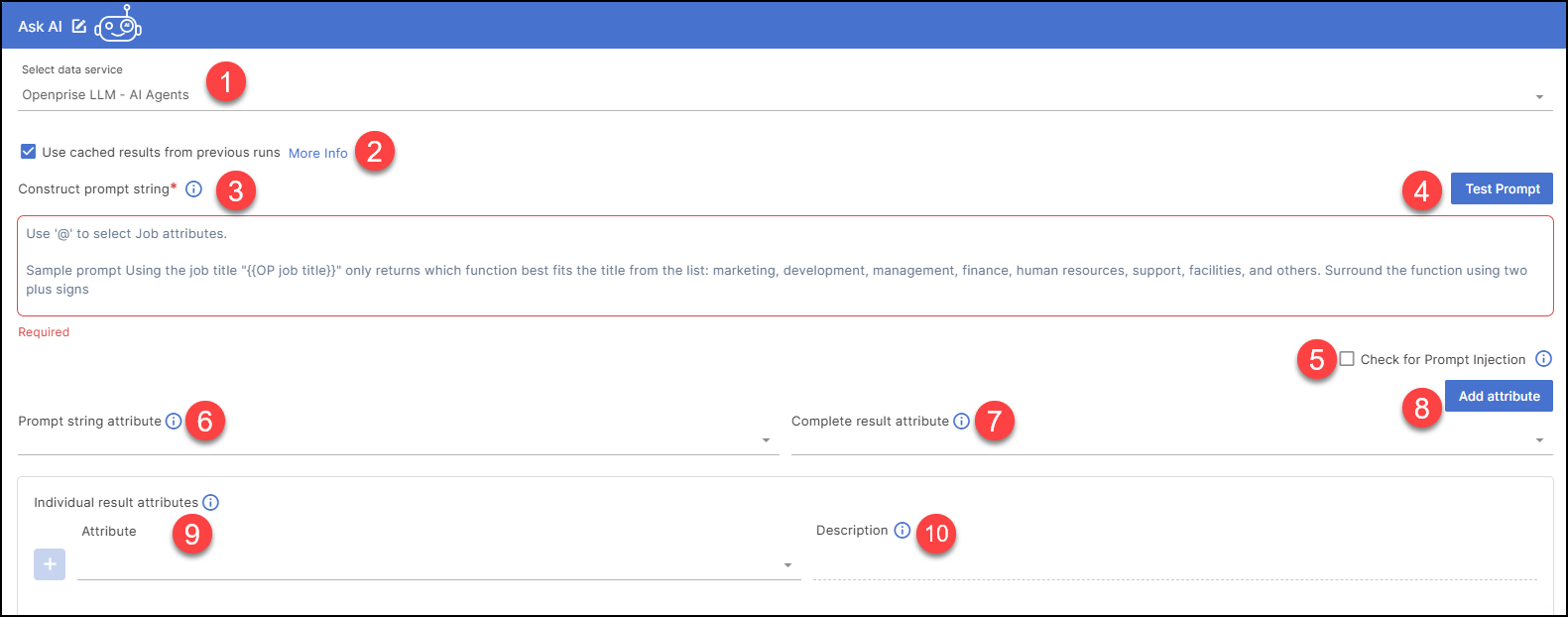Image resolution: width=1568 pixels, height=617 pixels.
Task: Click info icon beside Complete result attribute
Action: coord(961,422)
